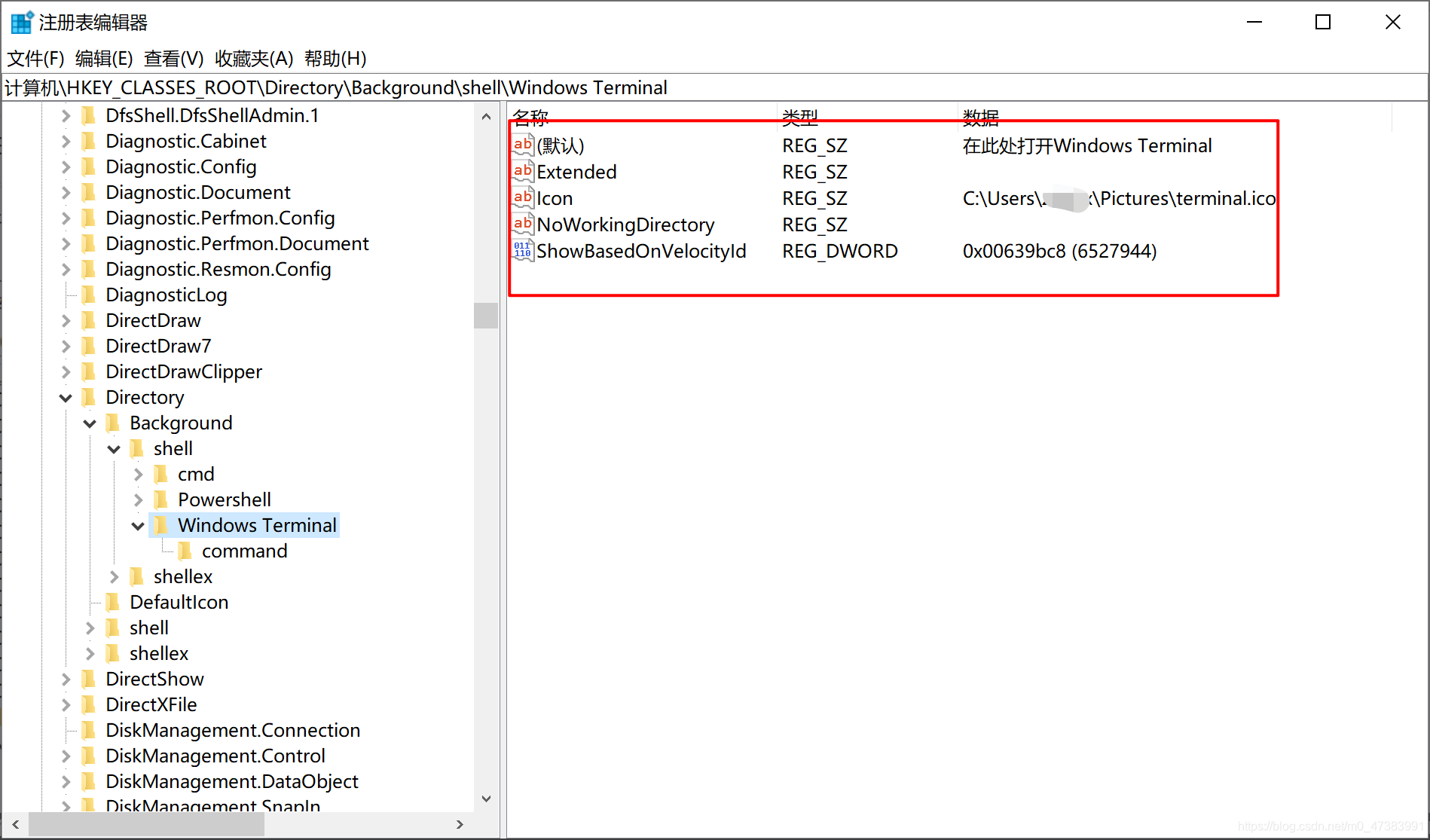Expand the Diagnostic.Perfmon.Config key
This screenshot has width=1430, height=840.
(66, 218)
